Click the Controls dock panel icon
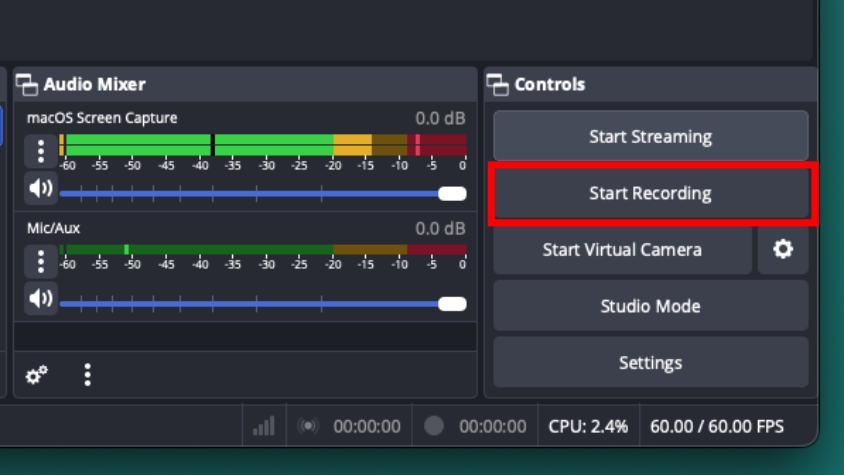The height and width of the screenshot is (475, 844). (x=498, y=85)
